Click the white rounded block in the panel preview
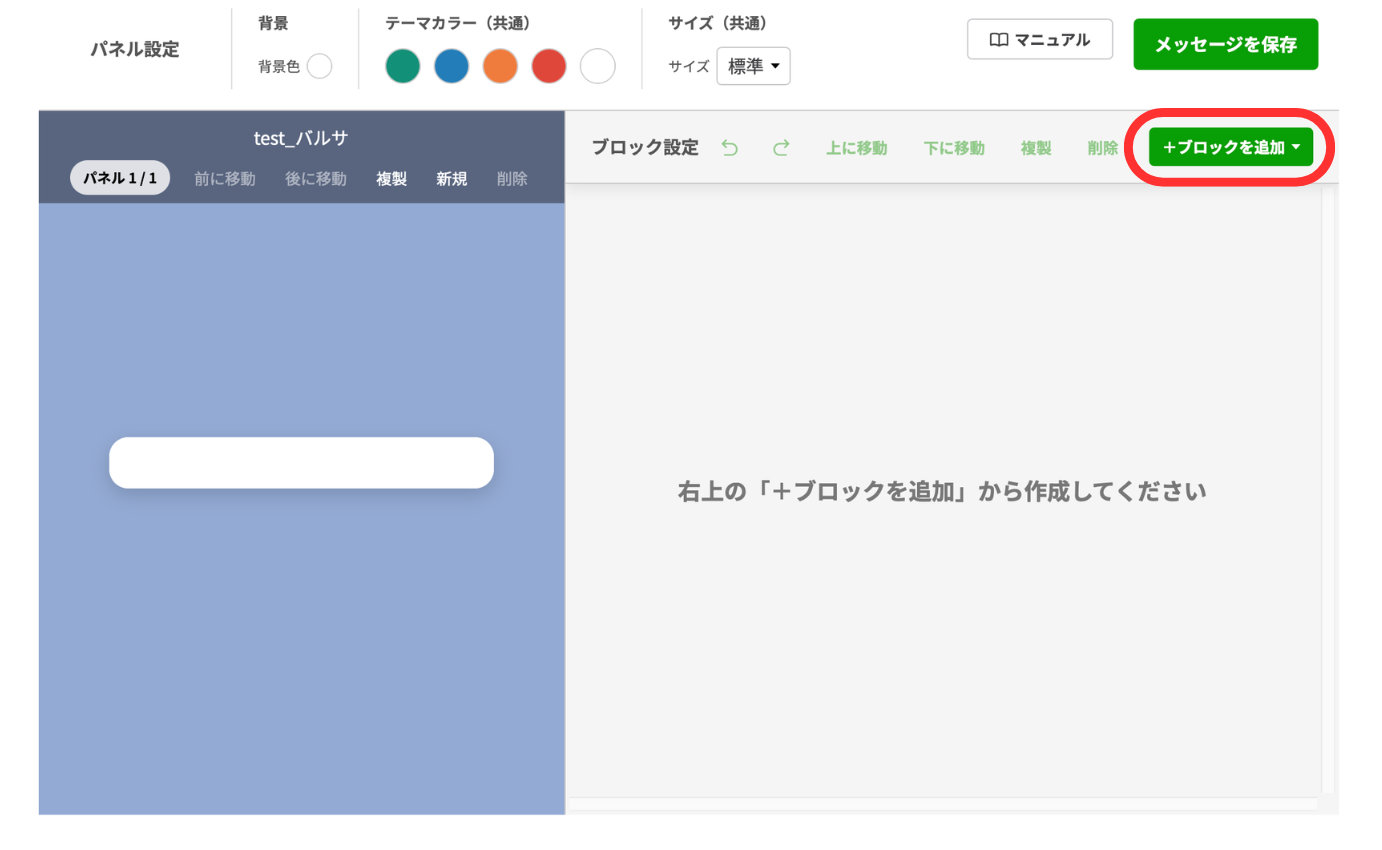 [301, 462]
